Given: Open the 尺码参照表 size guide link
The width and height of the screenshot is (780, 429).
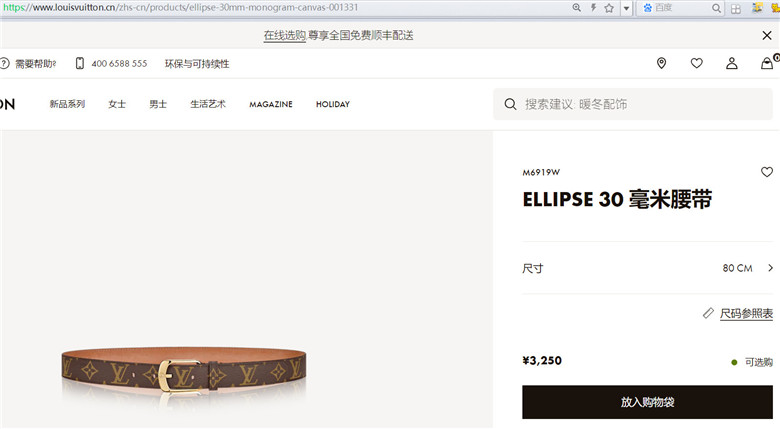Looking at the screenshot, I should [746, 314].
